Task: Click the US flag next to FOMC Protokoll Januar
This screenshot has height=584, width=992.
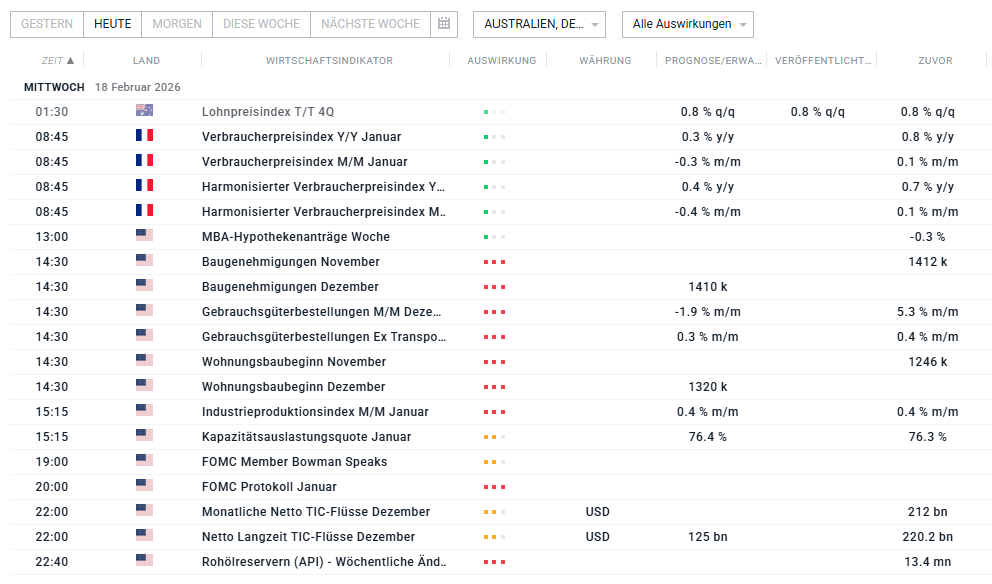Action: coord(144,486)
